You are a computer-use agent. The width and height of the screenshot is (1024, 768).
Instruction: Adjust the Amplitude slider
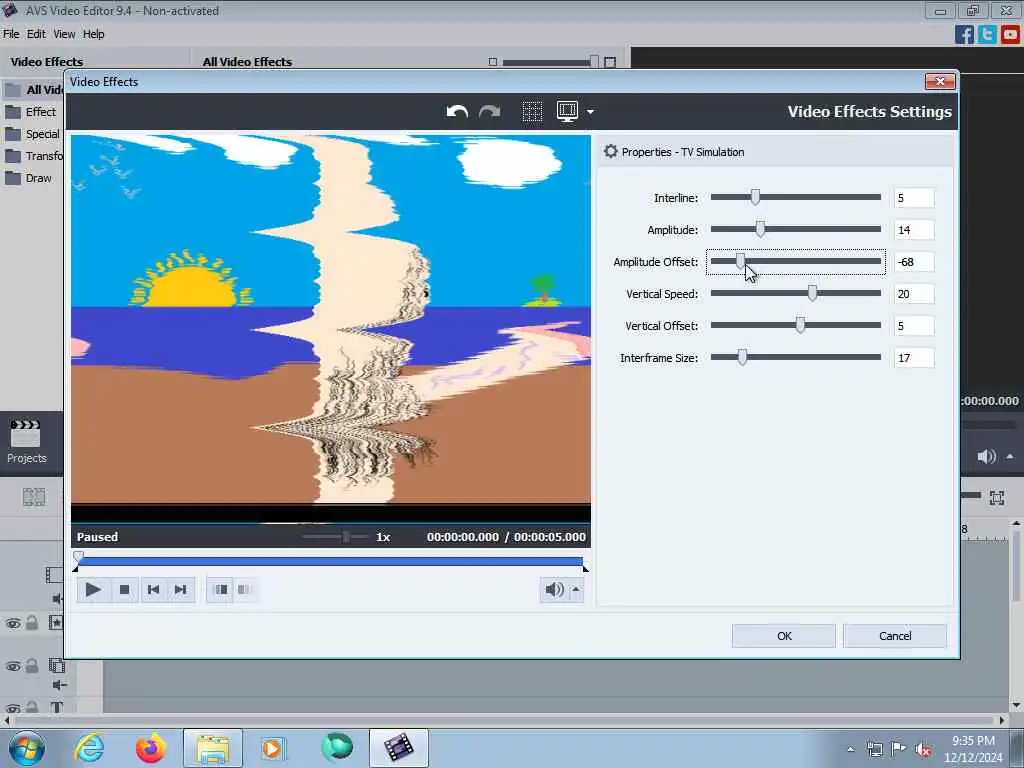[760, 229]
